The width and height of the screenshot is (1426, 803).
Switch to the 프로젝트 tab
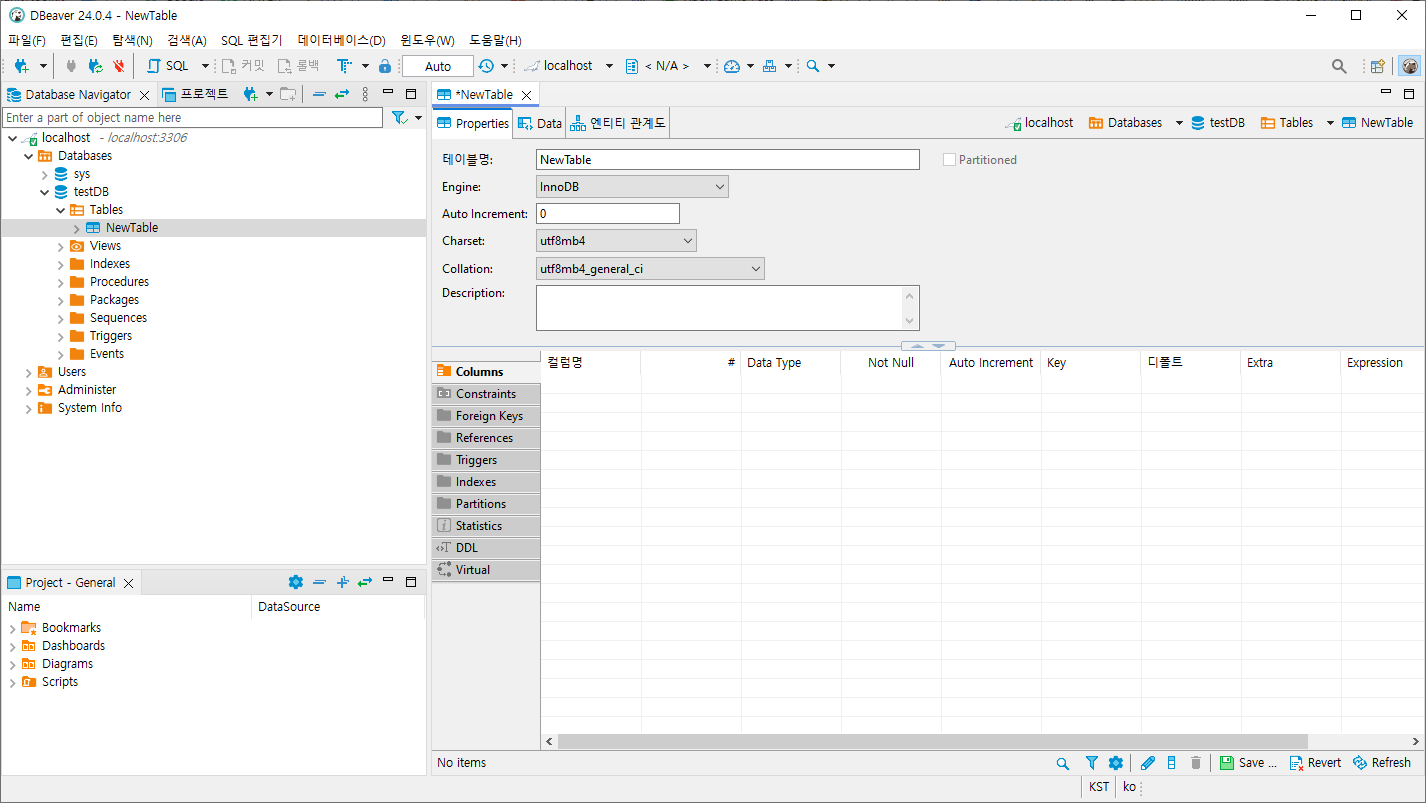(196, 94)
